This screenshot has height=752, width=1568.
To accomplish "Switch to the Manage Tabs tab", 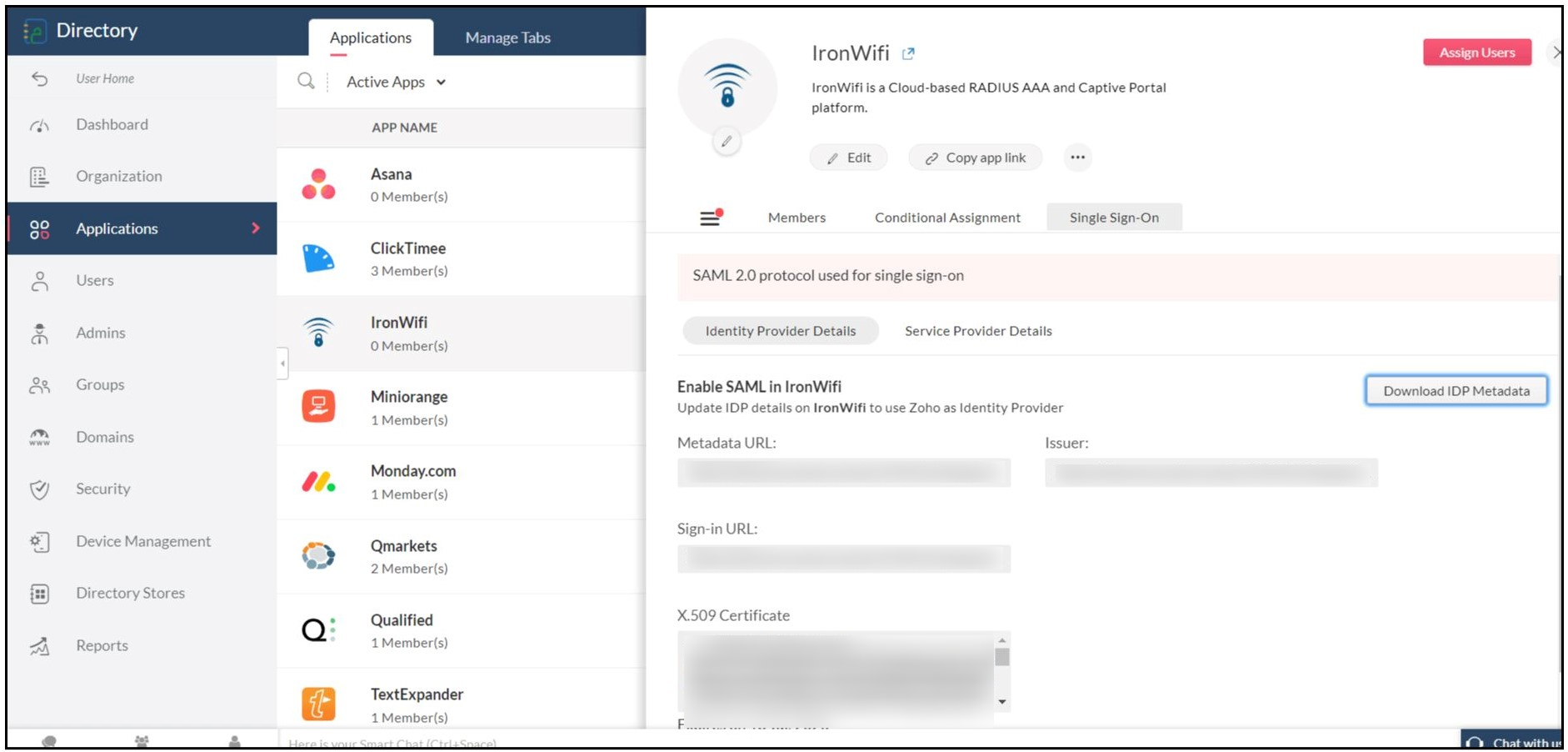I will 508,38.
